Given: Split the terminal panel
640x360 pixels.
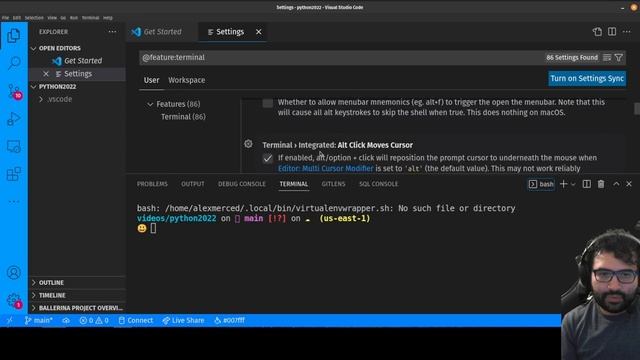Looking at the screenshot, I should (587, 184).
